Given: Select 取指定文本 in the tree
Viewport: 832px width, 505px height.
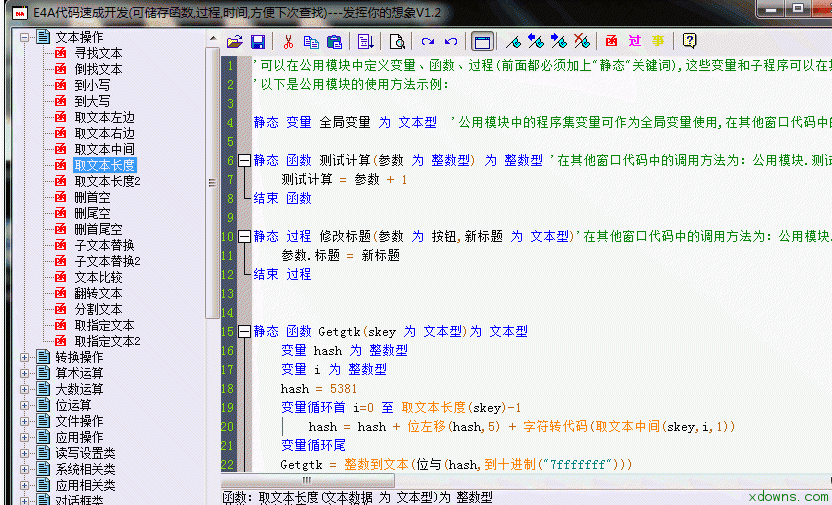Looking at the screenshot, I should point(105,325).
